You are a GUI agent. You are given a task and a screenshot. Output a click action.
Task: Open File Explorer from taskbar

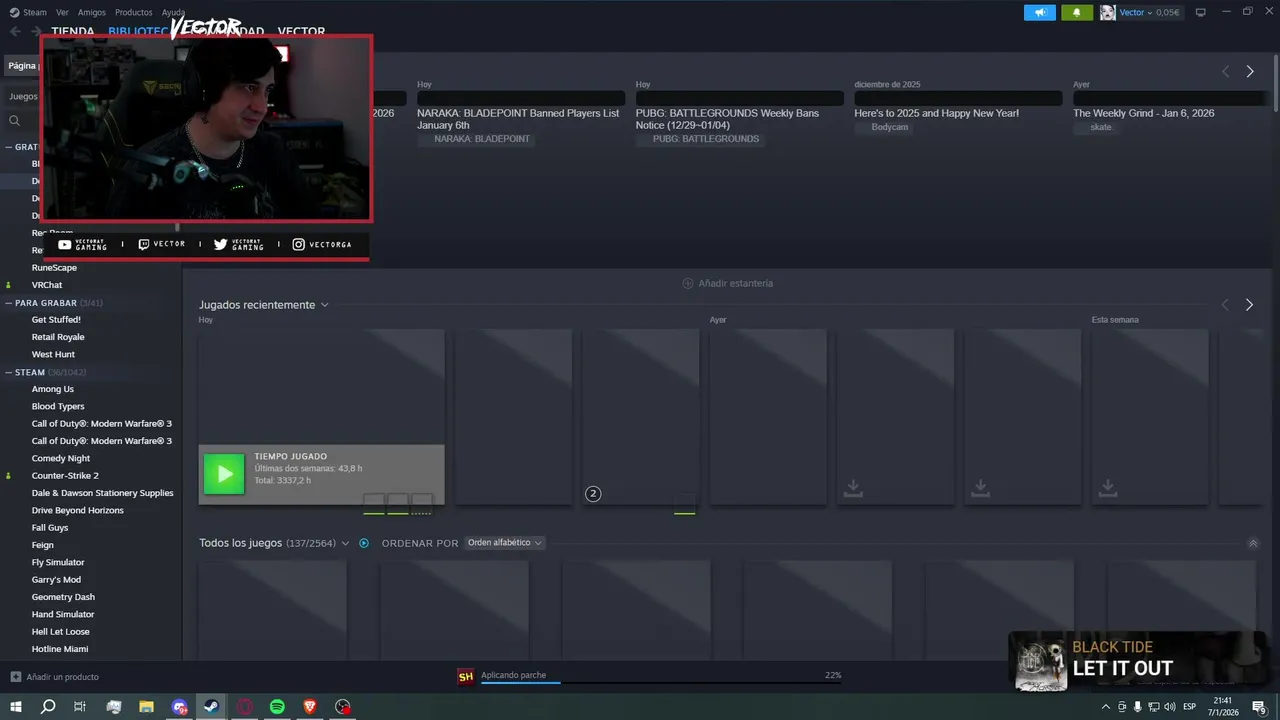(x=146, y=707)
